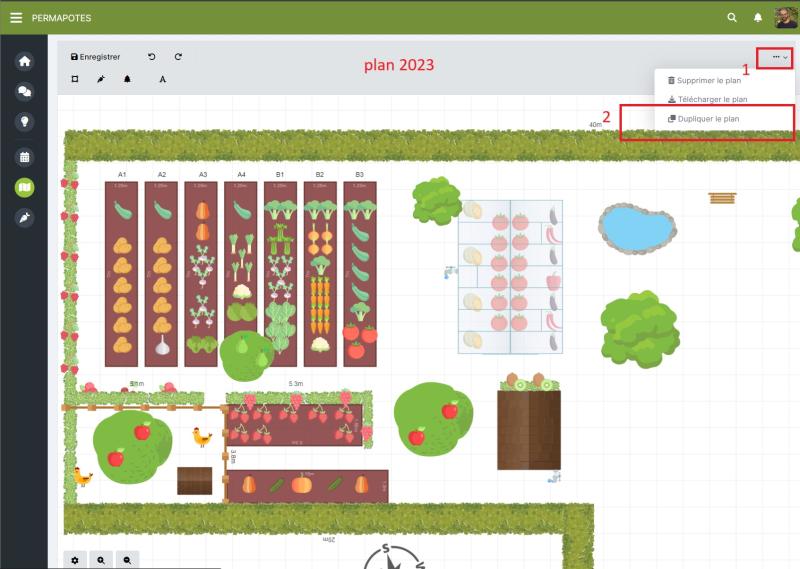The image size is (800, 569).
Task: Open the calendar in the sidebar
Action: [25, 157]
